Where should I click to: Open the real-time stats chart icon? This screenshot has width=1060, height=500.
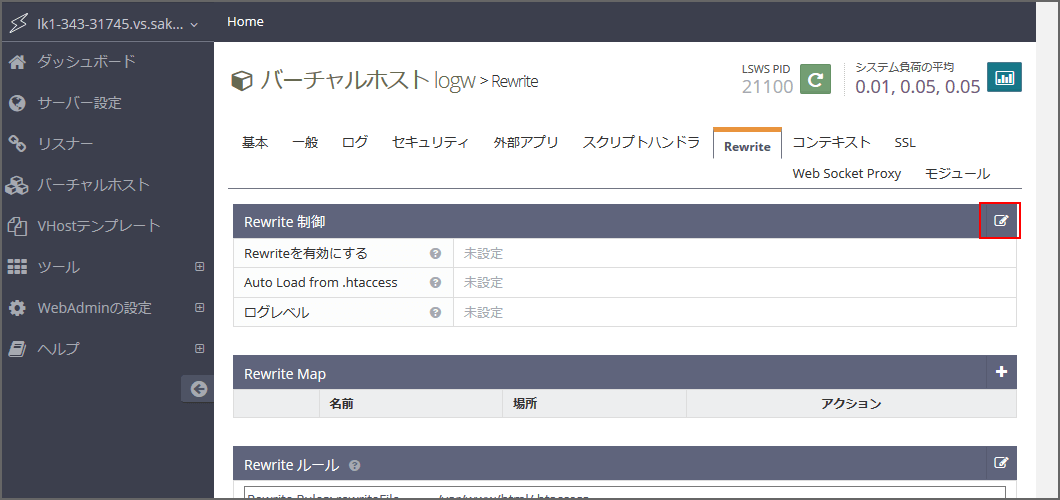click(x=1004, y=78)
